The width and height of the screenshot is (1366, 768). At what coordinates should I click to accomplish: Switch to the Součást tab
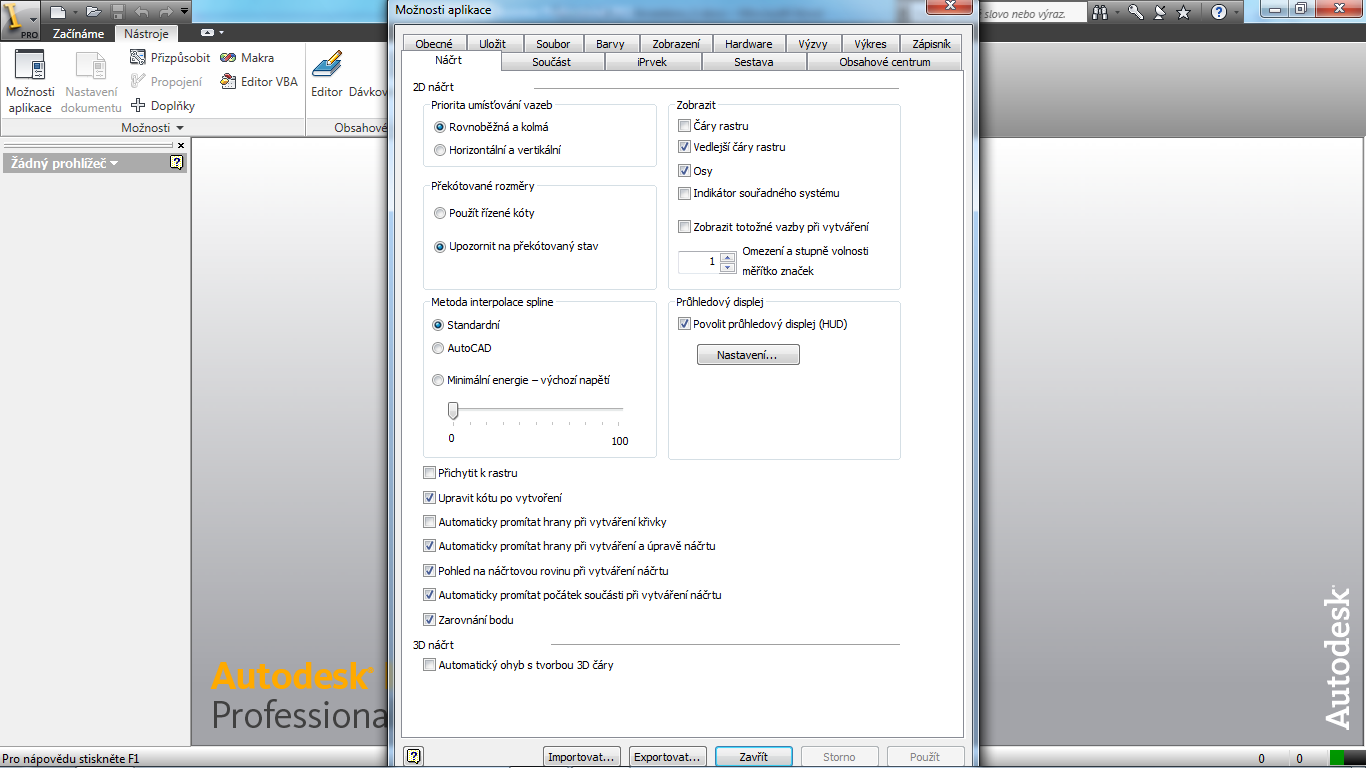pyautogui.click(x=552, y=62)
